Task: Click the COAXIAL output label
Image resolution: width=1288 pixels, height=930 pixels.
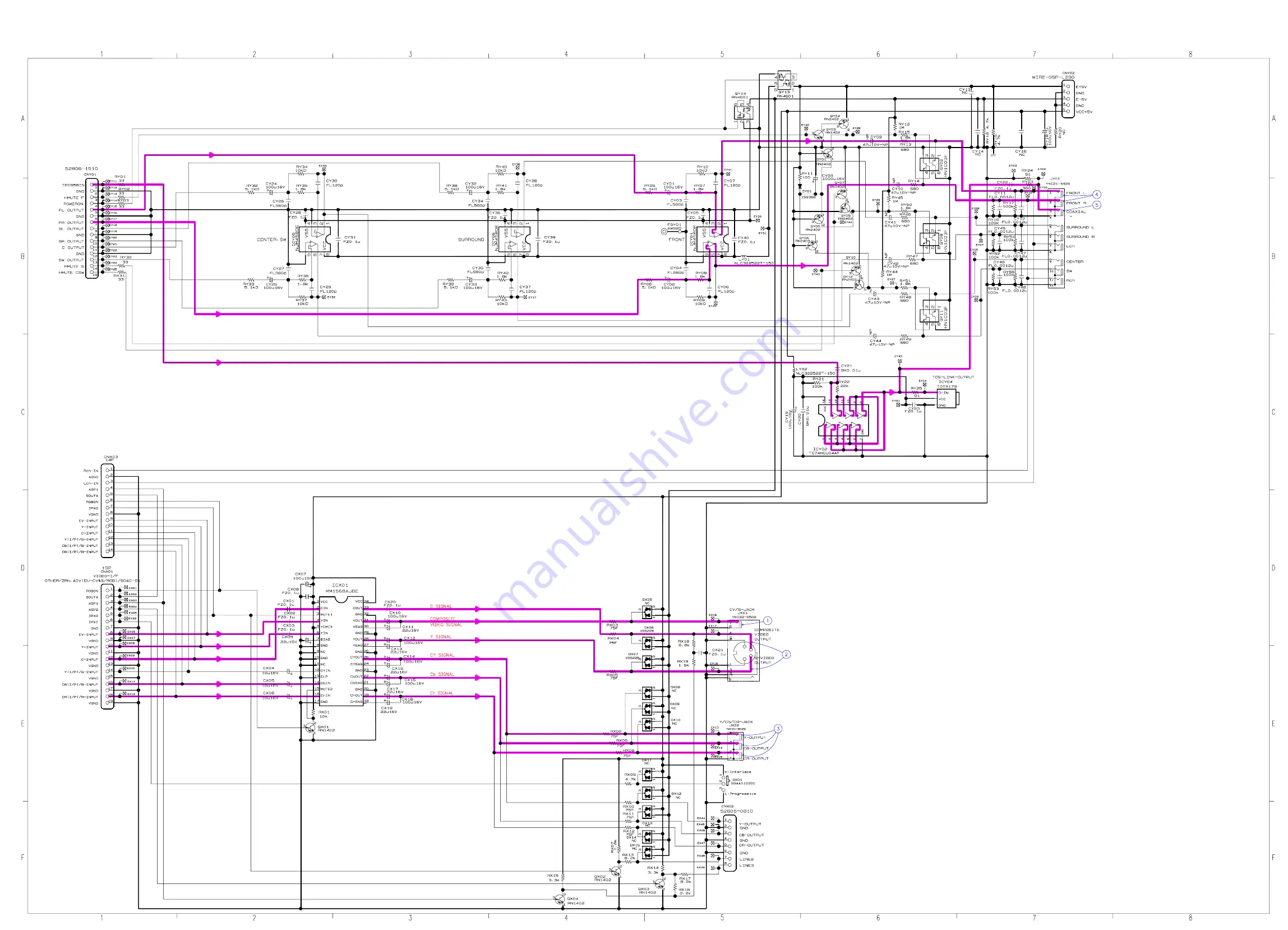Action: point(1075,211)
